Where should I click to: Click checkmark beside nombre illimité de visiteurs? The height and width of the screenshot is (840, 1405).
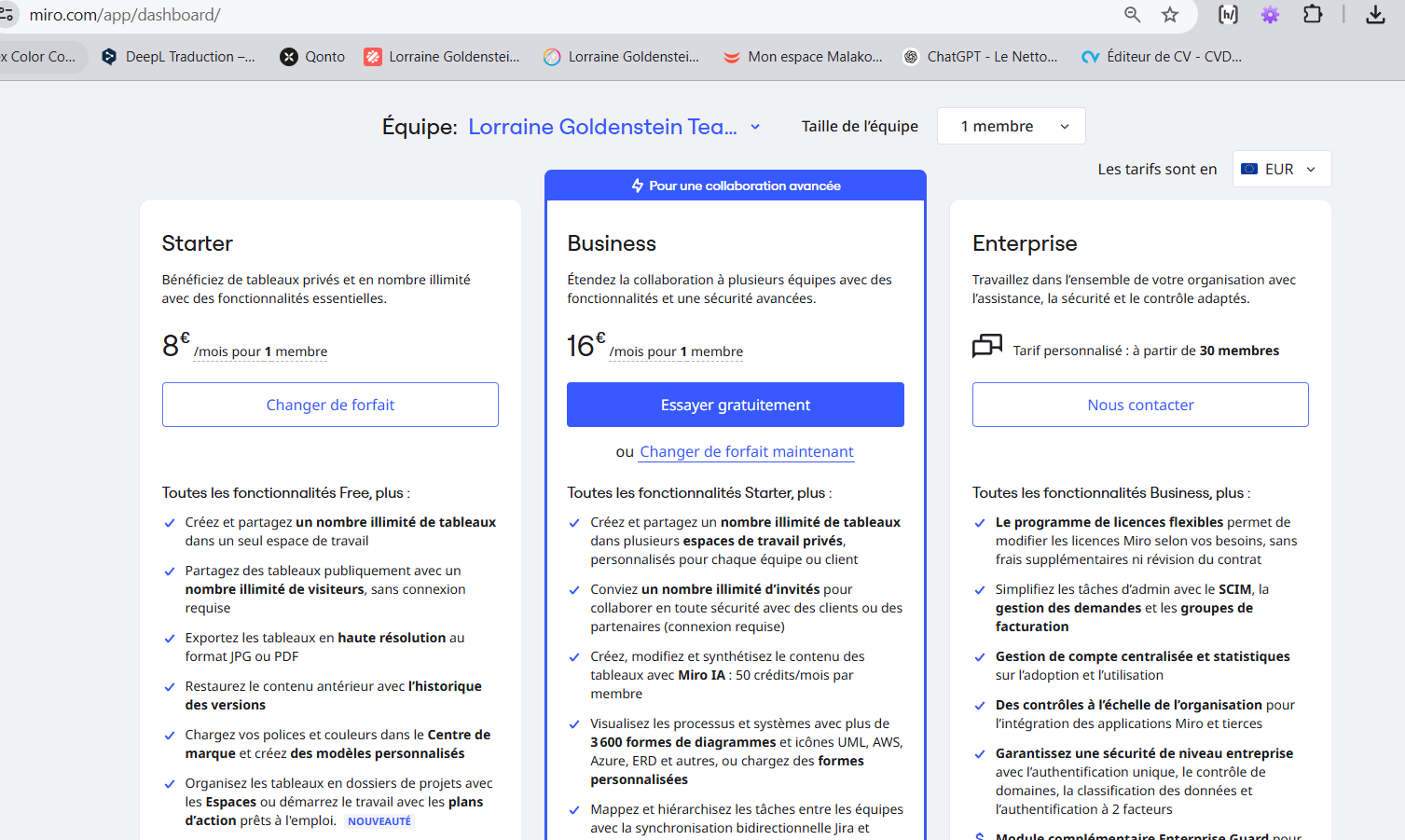[170, 571]
